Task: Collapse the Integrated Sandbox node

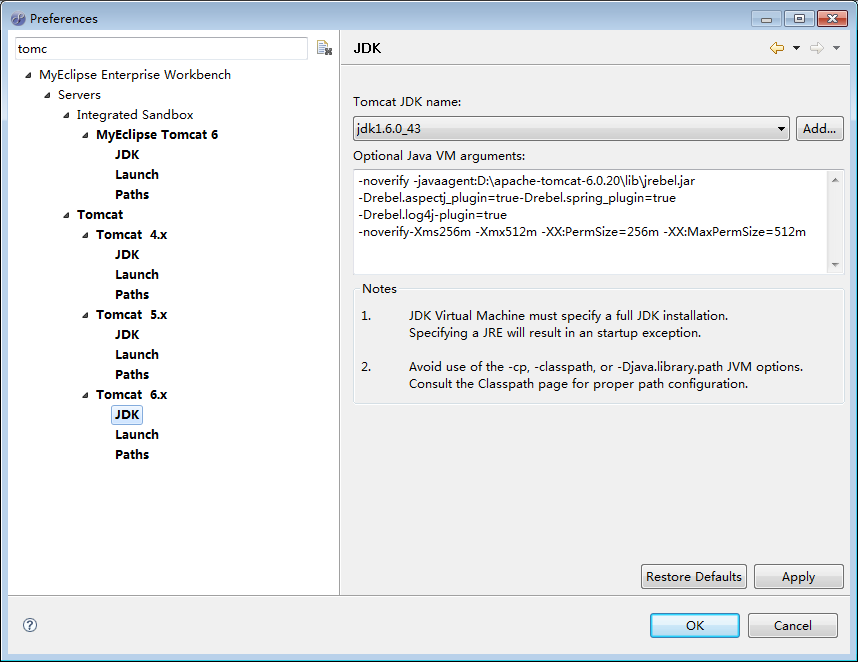Action: click(x=66, y=115)
